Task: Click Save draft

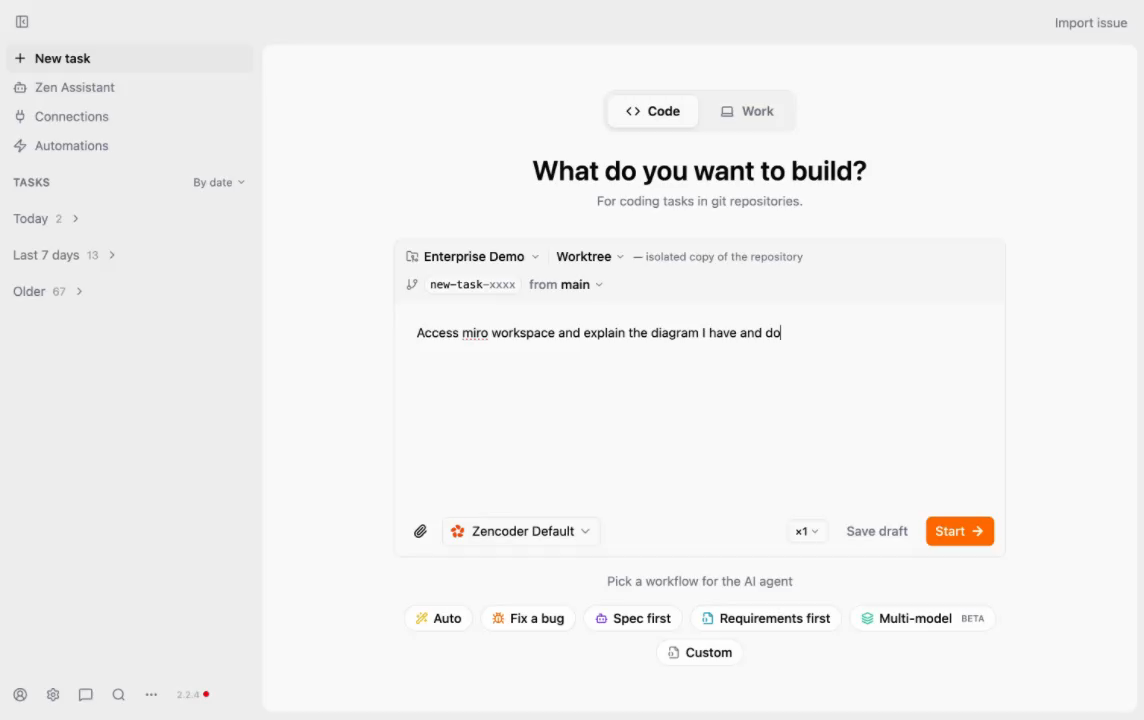Action: pos(876,531)
